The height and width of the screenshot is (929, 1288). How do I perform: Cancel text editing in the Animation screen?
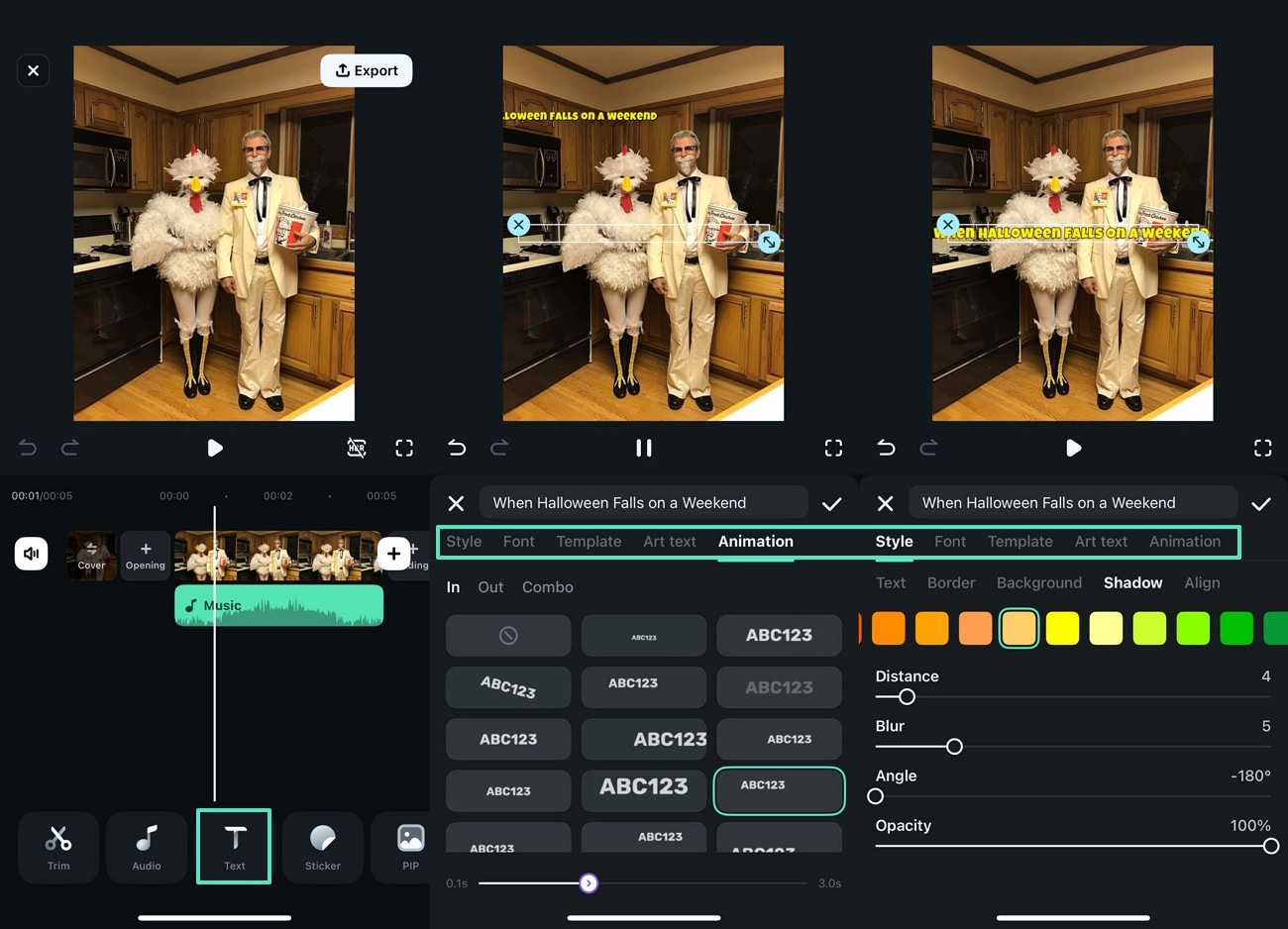(x=456, y=503)
